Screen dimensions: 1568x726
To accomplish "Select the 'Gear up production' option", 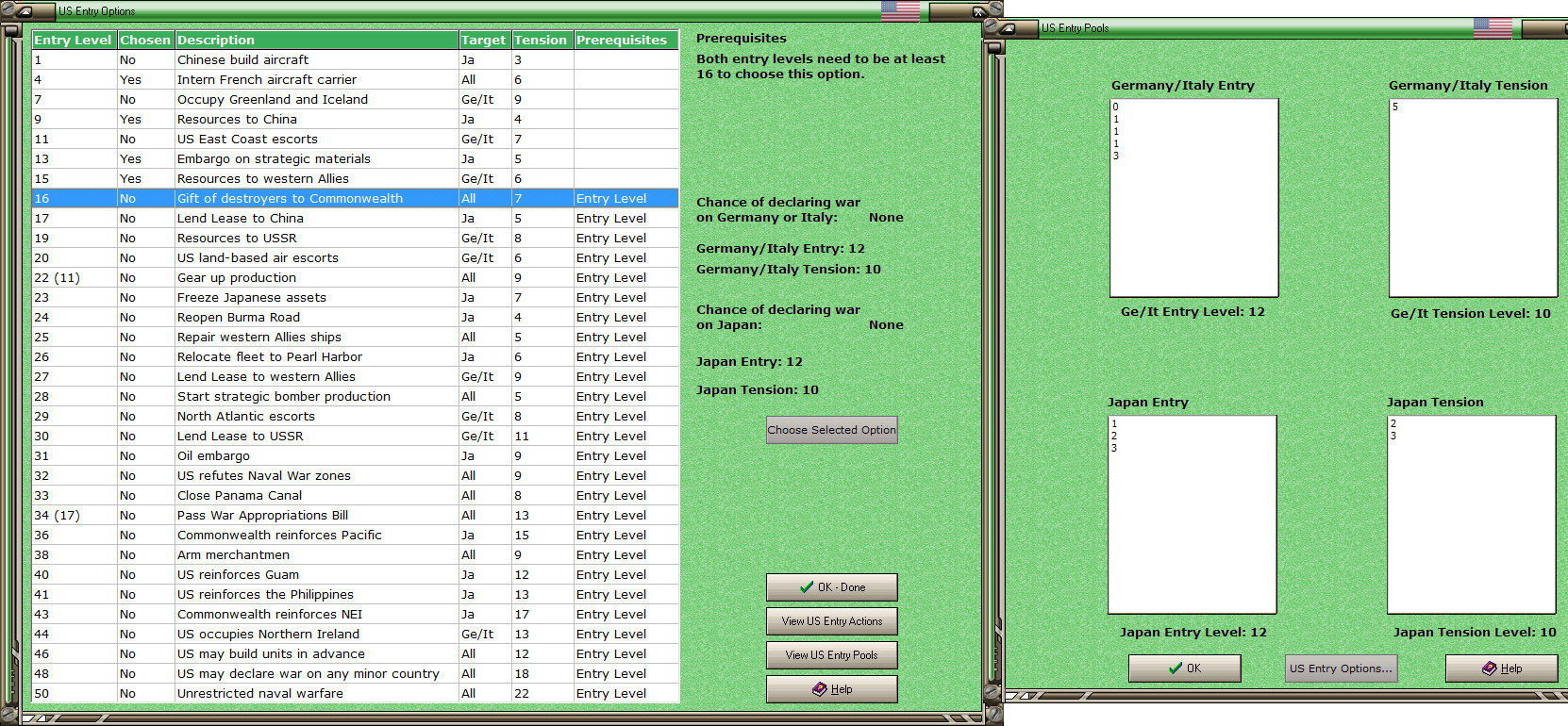I will coord(355,277).
